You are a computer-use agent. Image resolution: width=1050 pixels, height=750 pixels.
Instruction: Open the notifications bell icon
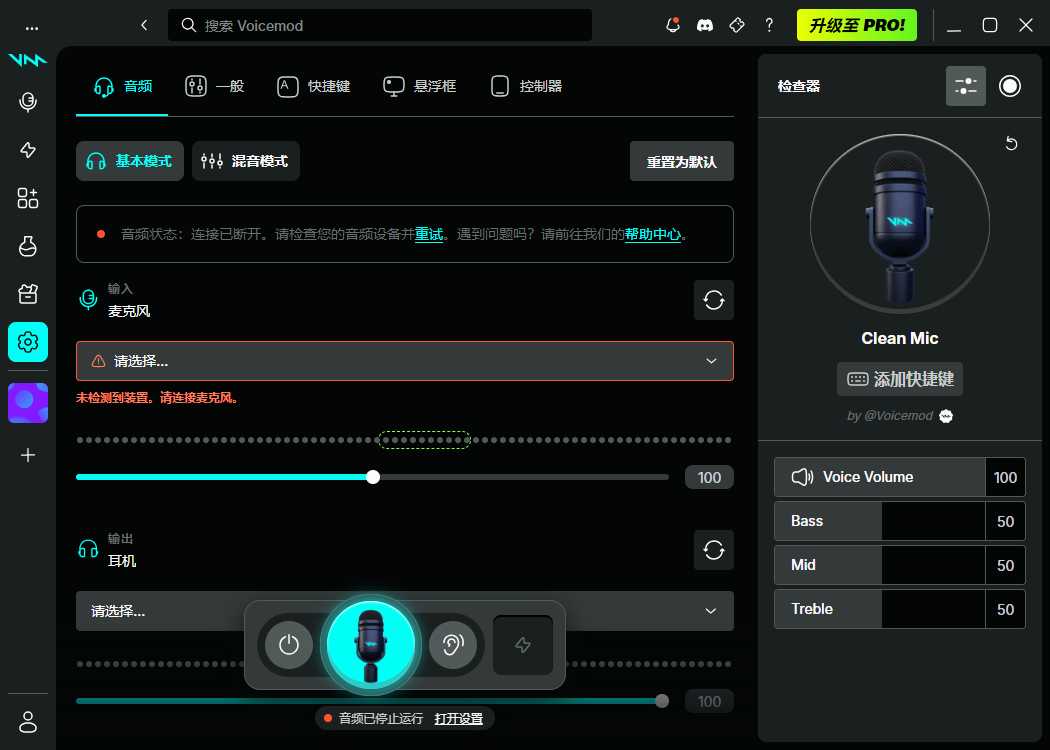click(x=673, y=25)
